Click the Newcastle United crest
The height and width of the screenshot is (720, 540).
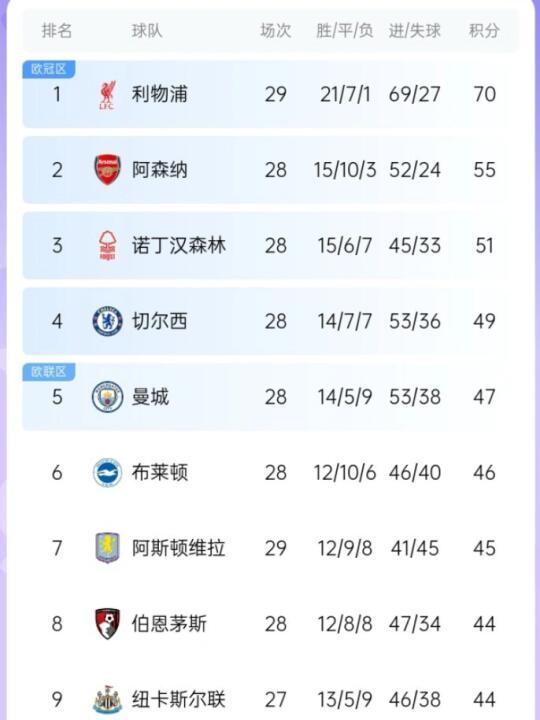pyautogui.click(x=107, y=699)
